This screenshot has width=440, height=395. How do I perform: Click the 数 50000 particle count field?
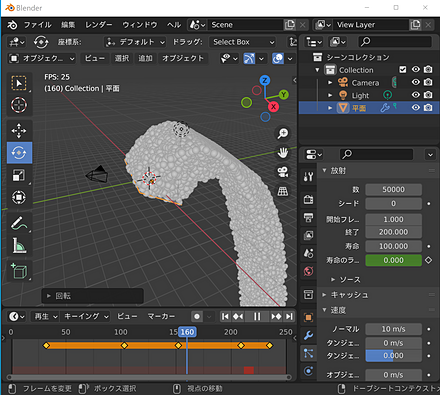[393, 189]
